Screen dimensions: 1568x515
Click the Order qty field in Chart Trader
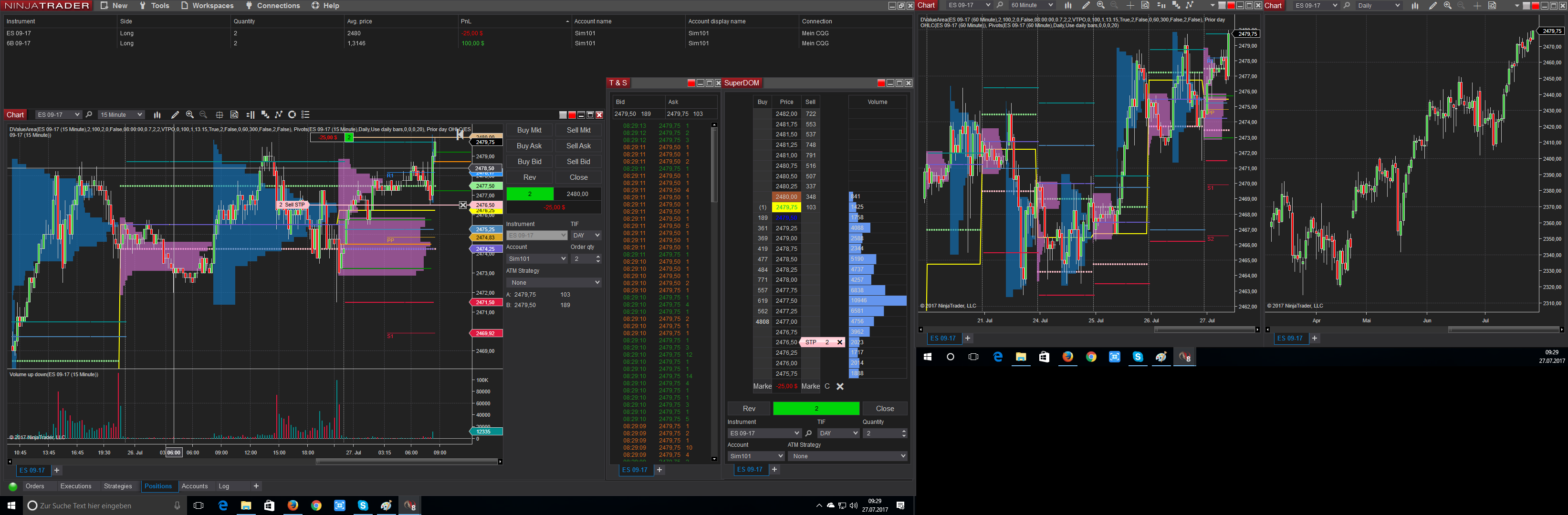(x=585, y=259)
